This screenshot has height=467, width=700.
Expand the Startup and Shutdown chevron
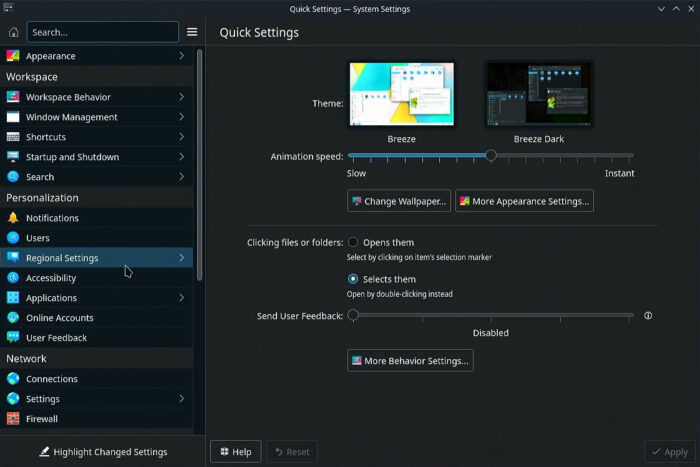pos(182,157)
